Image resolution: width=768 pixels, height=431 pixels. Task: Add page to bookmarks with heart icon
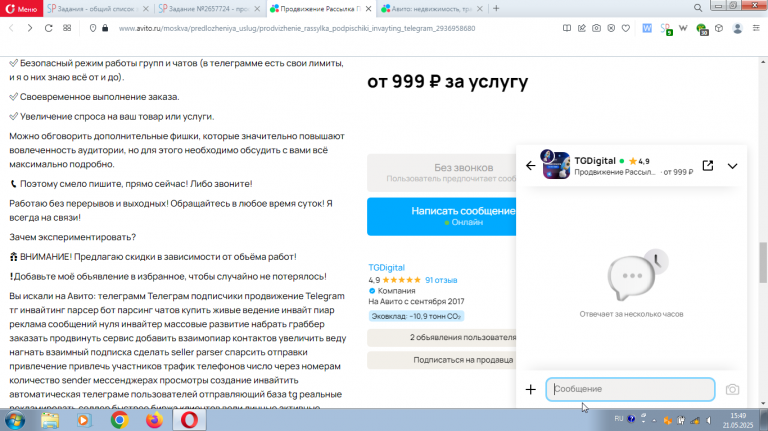click(x=625, y=28)
